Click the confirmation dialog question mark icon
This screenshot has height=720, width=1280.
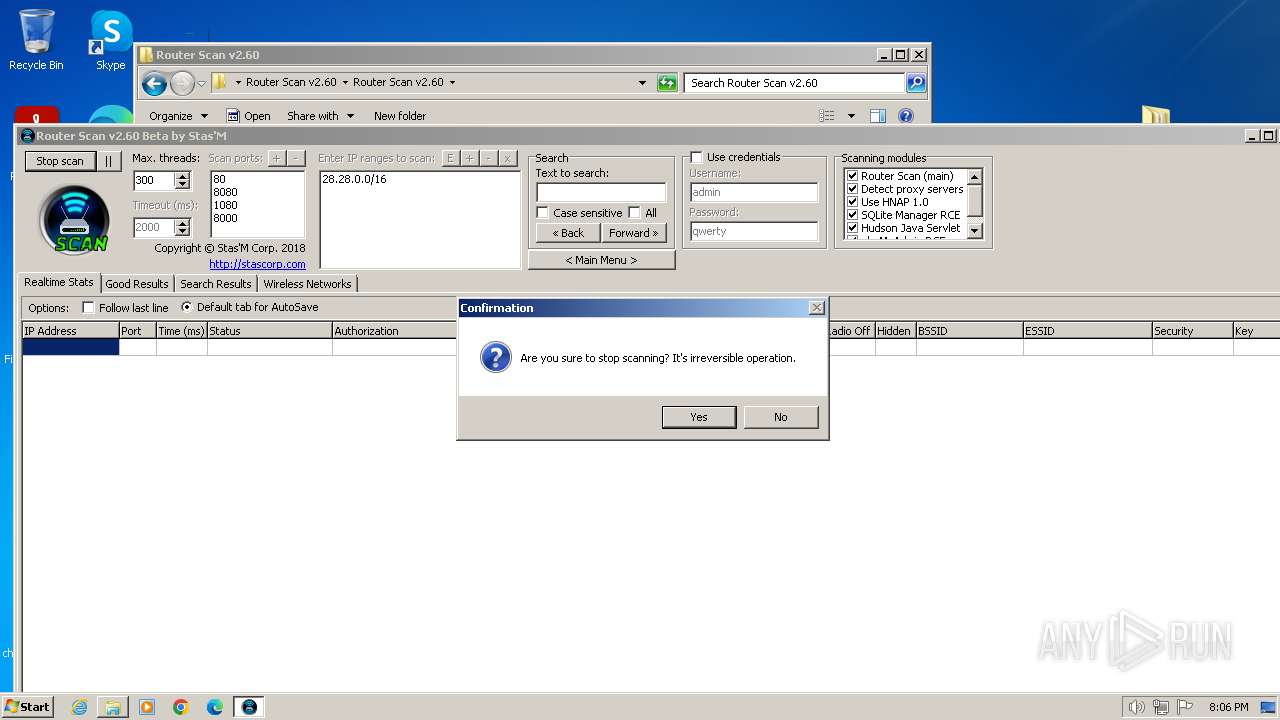496,357
